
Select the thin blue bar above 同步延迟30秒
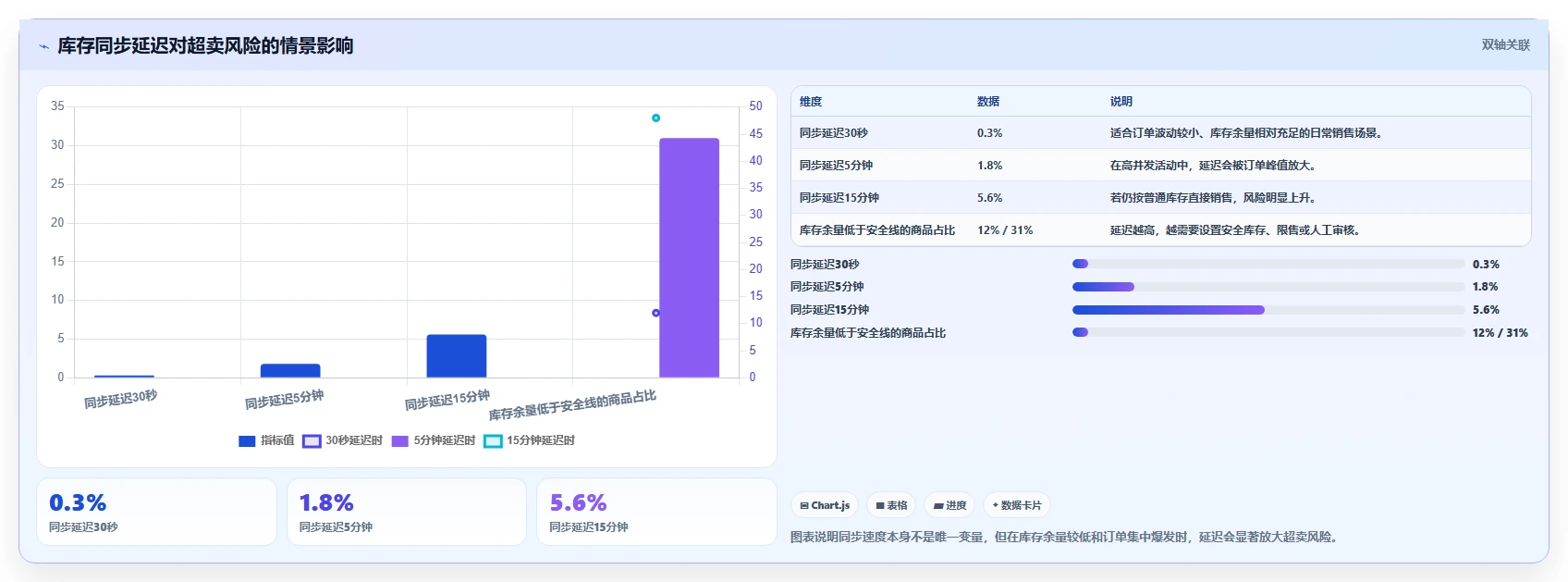coord(124,376)
